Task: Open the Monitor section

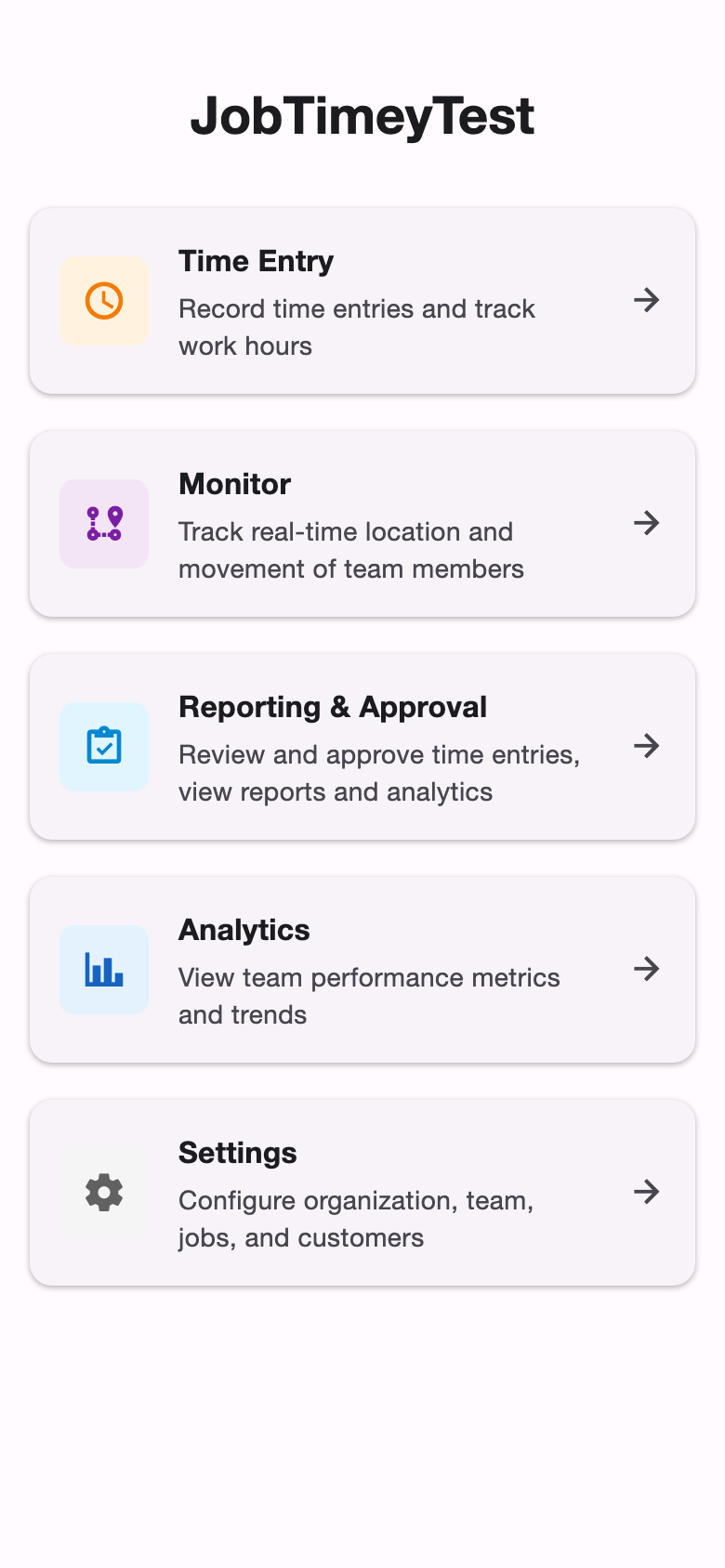Action: pyautogui.click(x=362, y=523)
